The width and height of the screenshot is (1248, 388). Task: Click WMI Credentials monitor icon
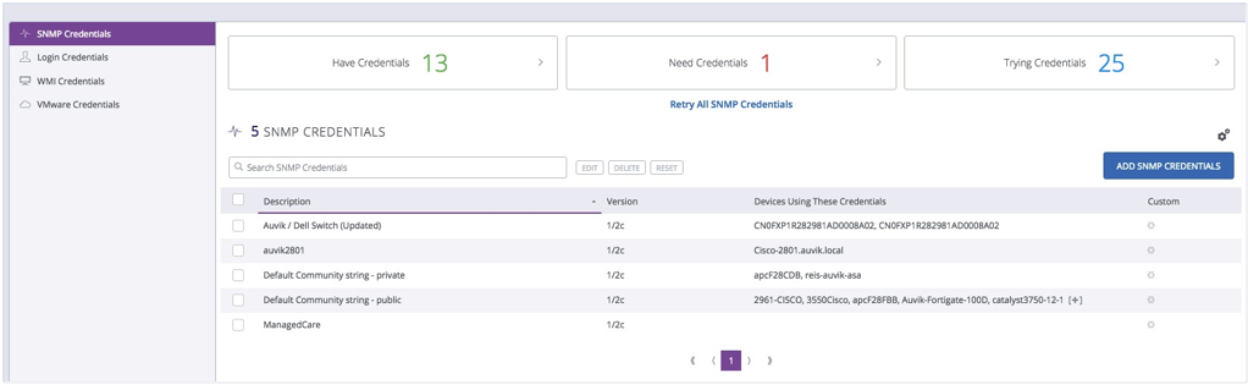pyautogui.click(x=26, y=81)
